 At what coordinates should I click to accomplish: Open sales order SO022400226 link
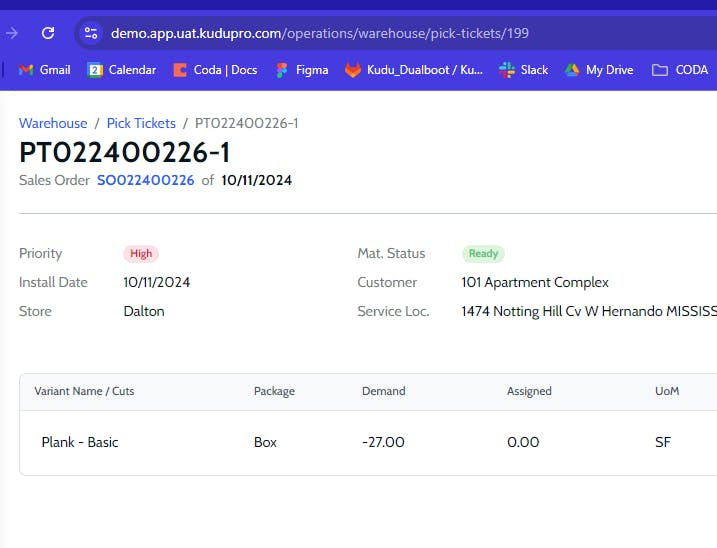(145, 180)
